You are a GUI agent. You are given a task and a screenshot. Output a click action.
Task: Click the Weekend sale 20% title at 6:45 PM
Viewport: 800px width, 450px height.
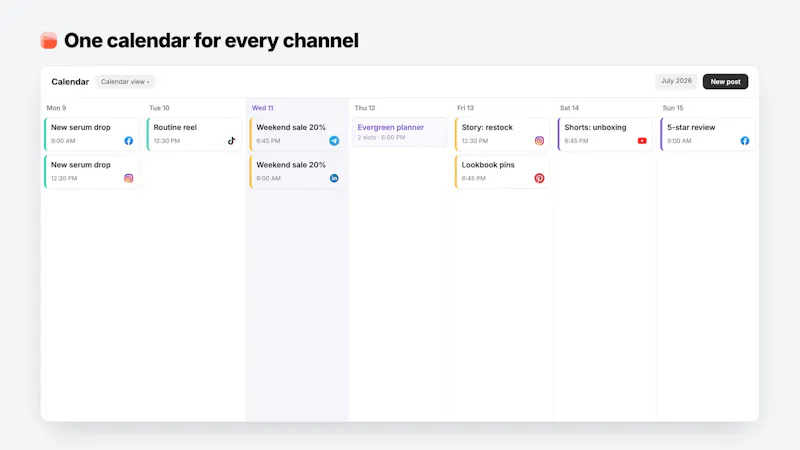pyautogui.click(x=291, y=128)
